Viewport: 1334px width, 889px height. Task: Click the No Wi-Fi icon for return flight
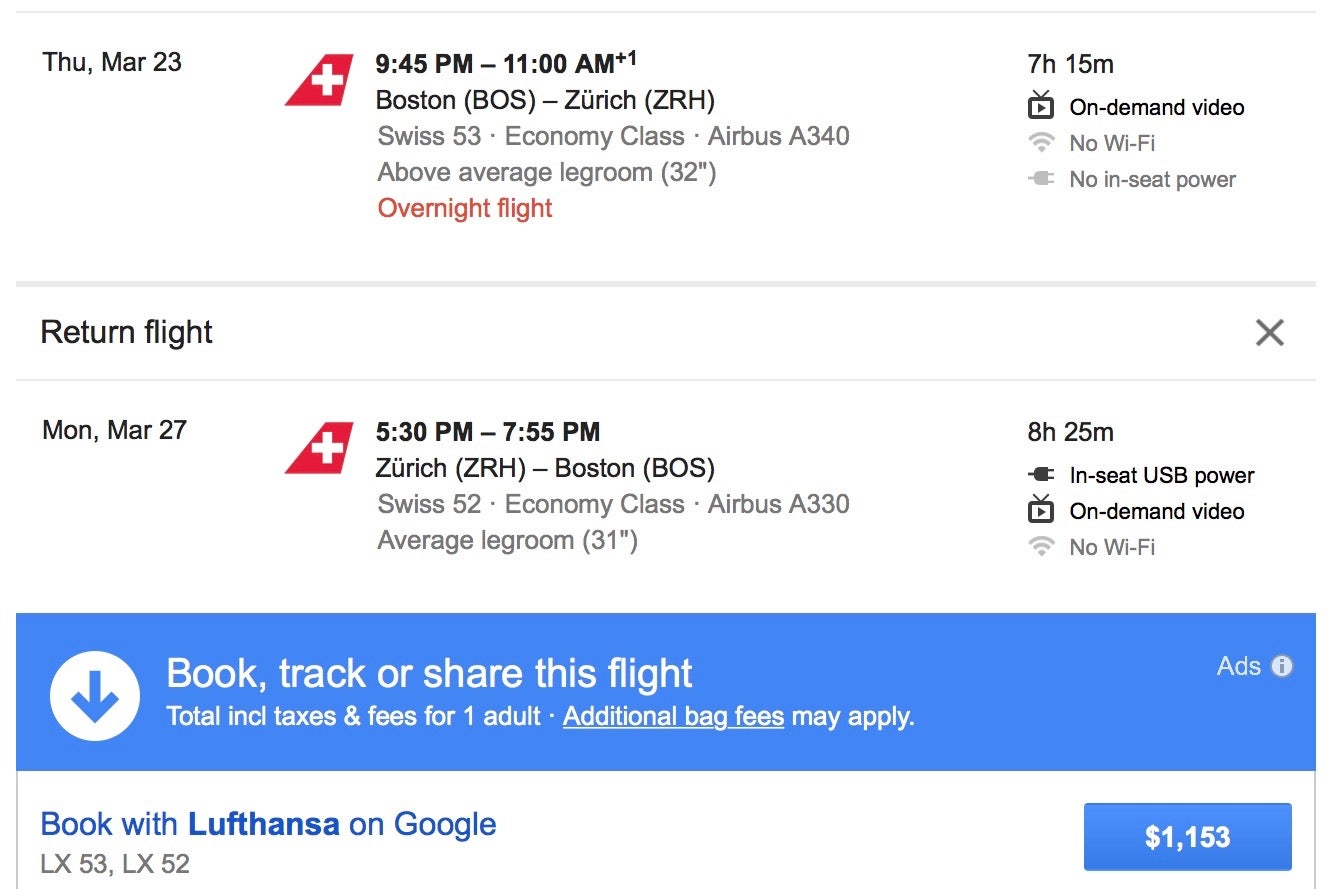pyautogui.click(x=1041, y=547)
